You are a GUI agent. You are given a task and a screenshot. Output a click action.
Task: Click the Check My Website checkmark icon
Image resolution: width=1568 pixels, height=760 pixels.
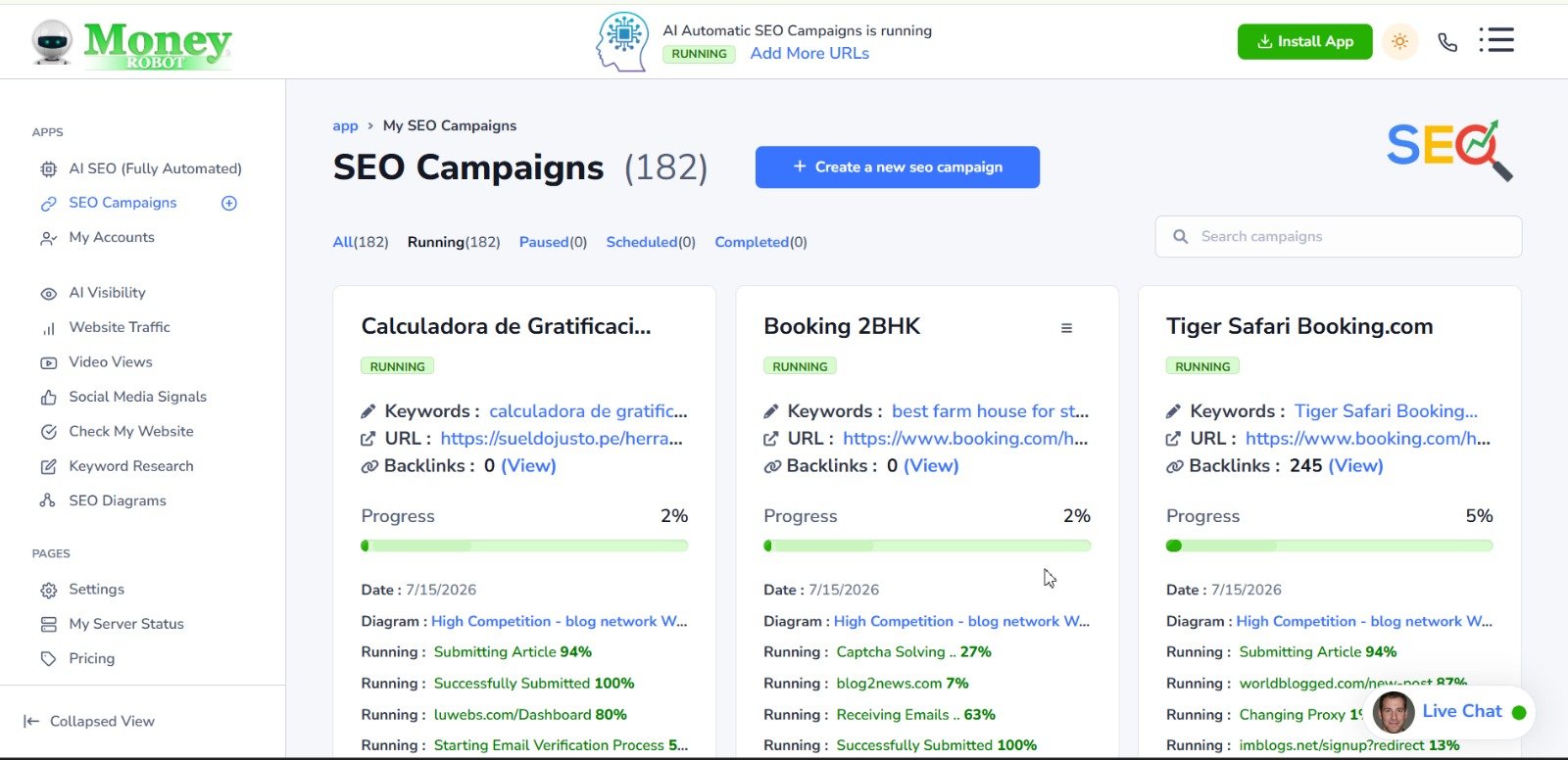(x=48, y=432)
